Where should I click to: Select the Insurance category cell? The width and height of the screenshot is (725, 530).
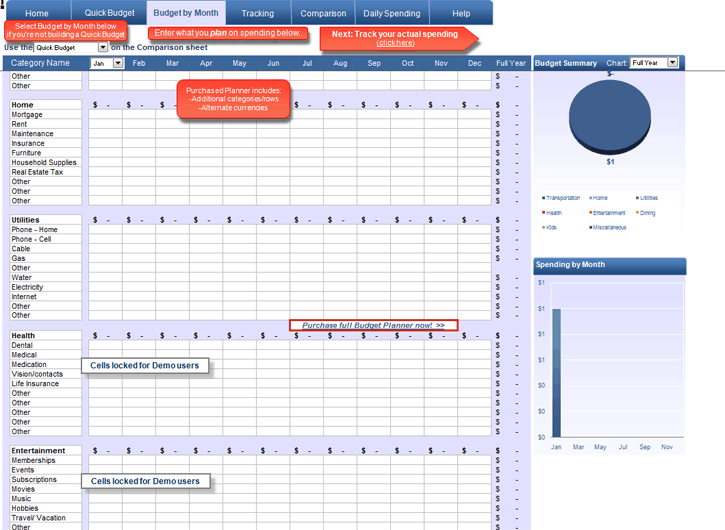(x=45, y=143)
